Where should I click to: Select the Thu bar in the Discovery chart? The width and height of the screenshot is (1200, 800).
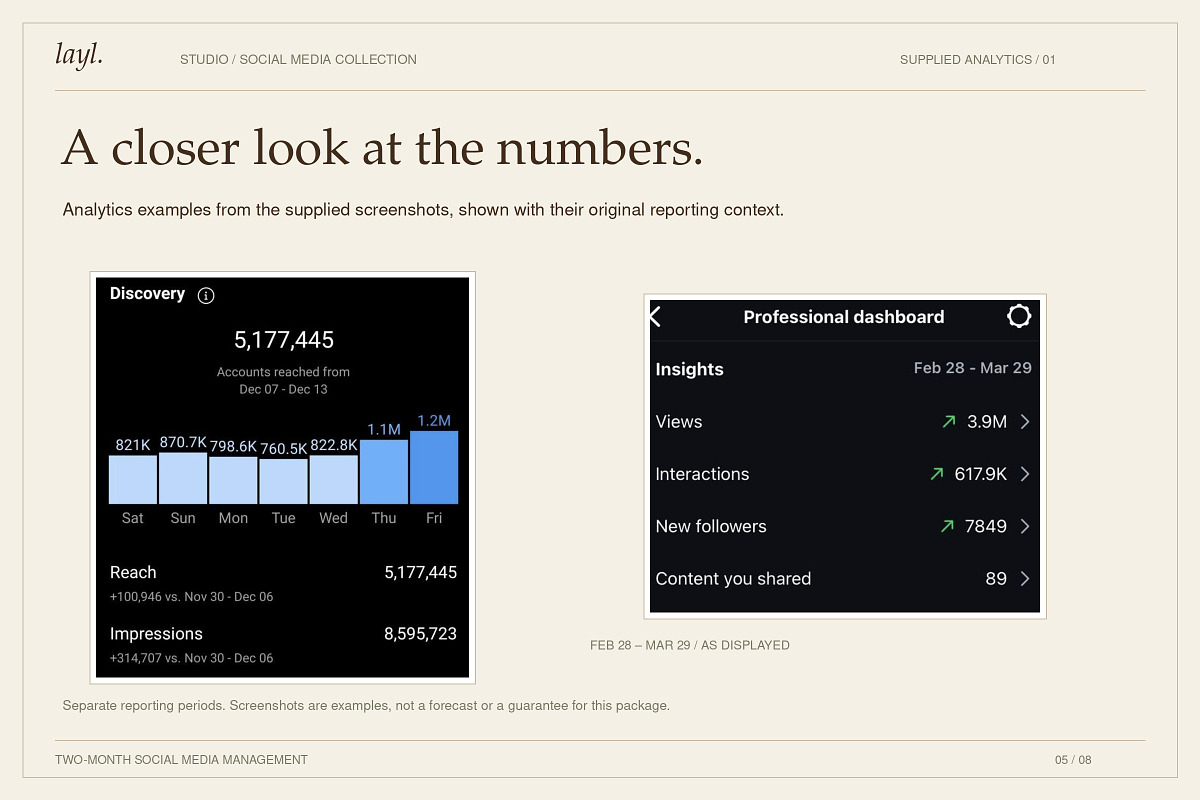(384, 472)
